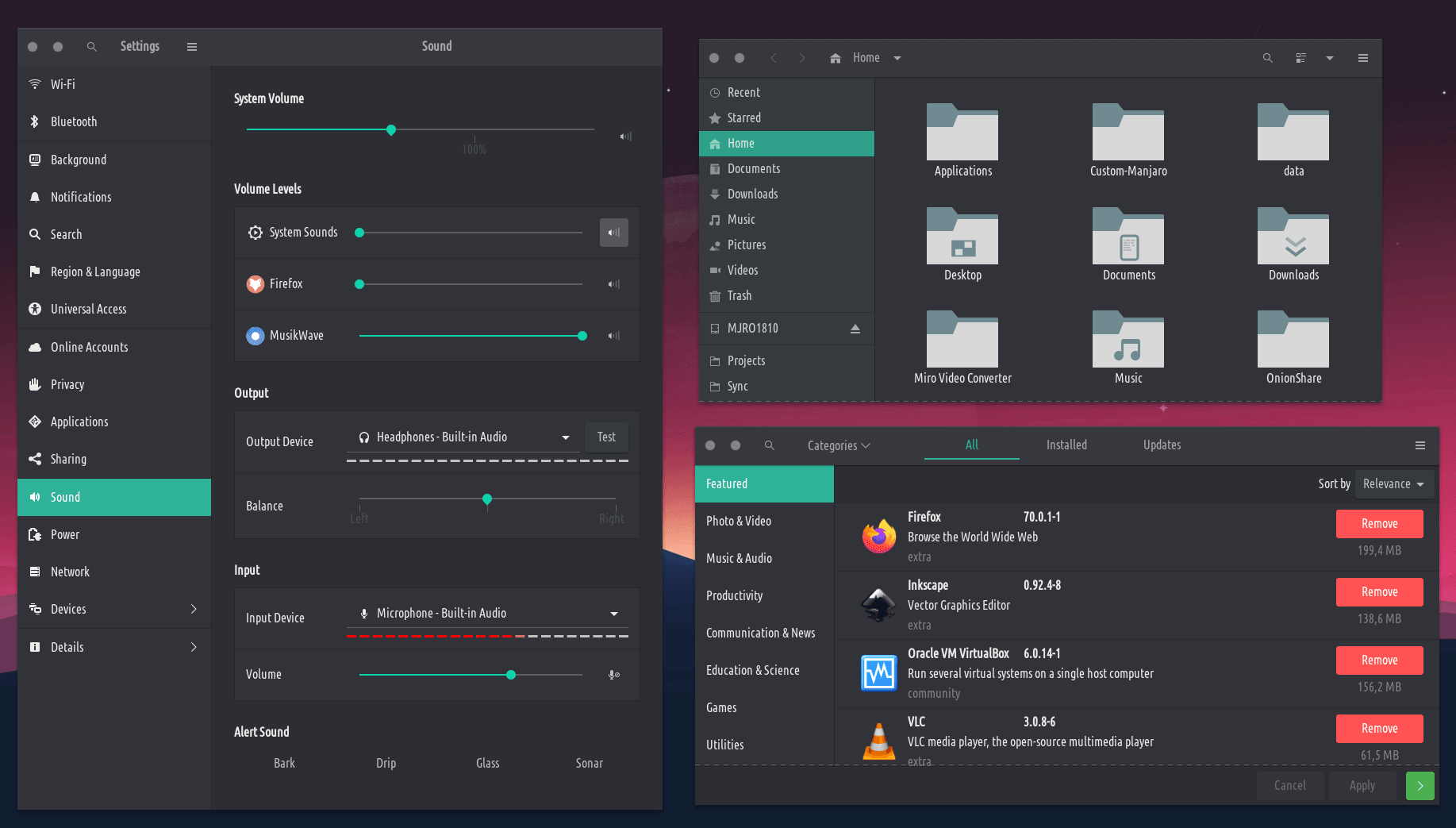This screenshot has height=828, width=1456.
Task: Switch to the Installed tab
Action: [x=1066, y=445]
